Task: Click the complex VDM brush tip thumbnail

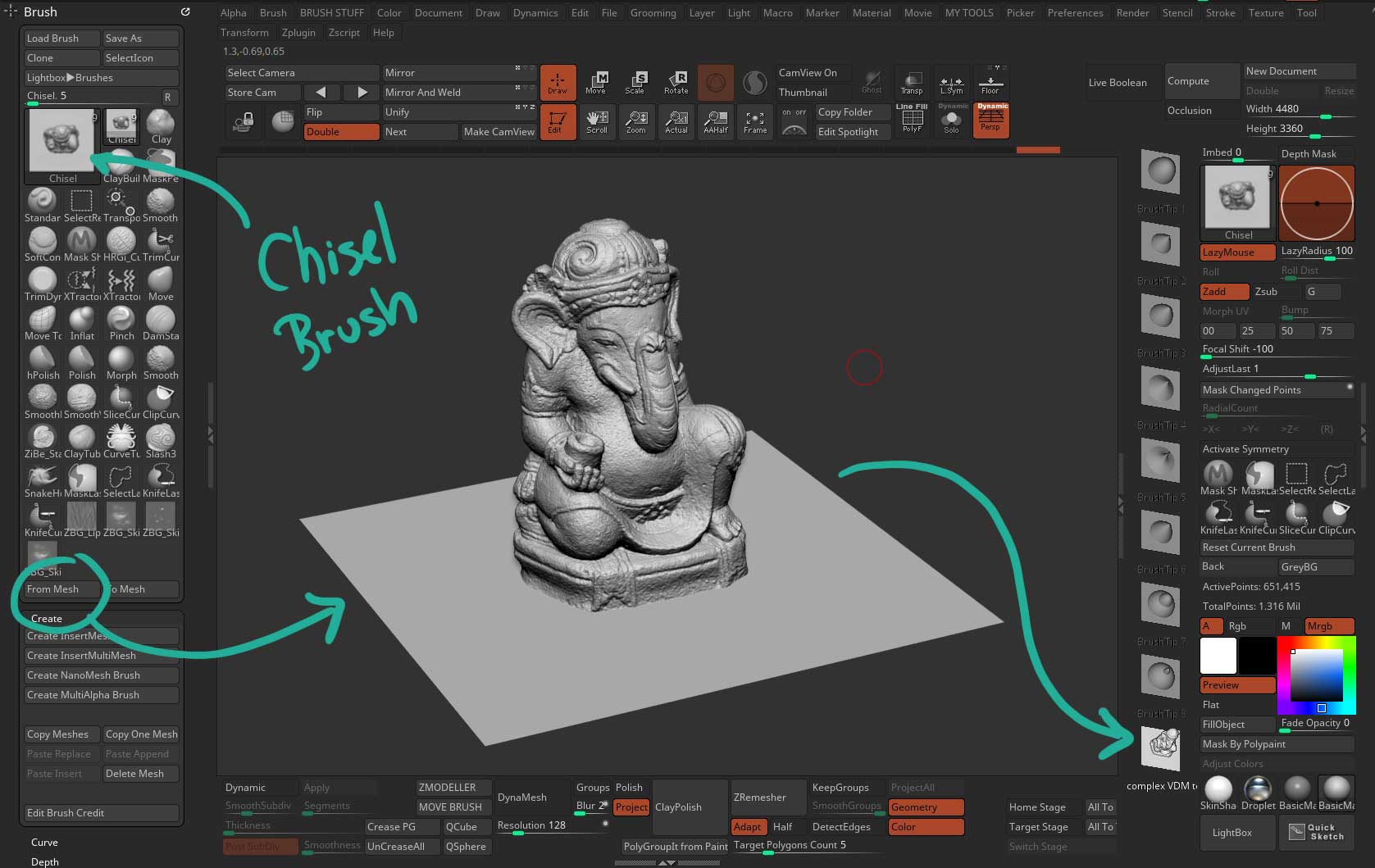Action: pyautogui.click(x=1161, y=748)
